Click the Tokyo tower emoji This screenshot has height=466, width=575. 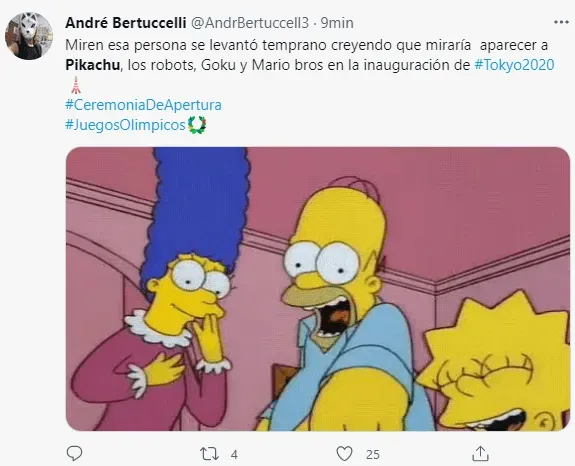75,85
